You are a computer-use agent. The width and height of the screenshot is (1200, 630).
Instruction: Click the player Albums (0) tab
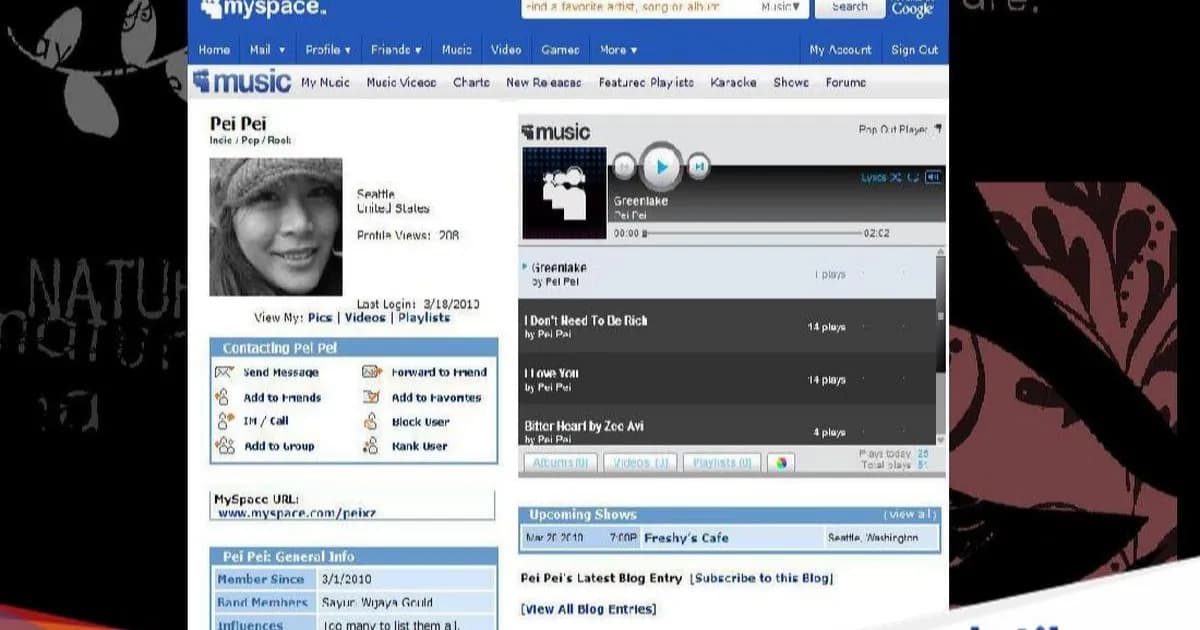click(x=560, y=463)
